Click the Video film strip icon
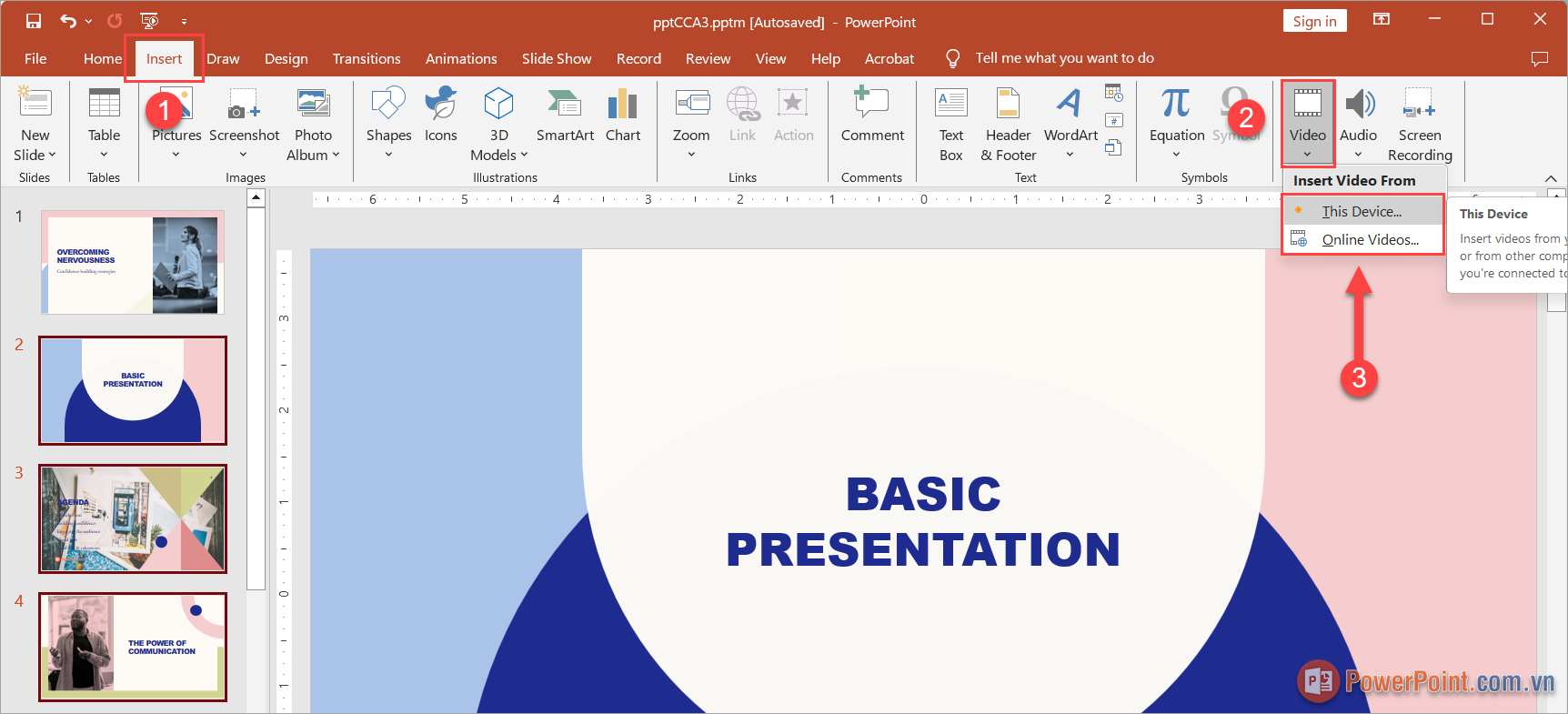This screenshot has height=714, width=1568. tap(1308, 103)
